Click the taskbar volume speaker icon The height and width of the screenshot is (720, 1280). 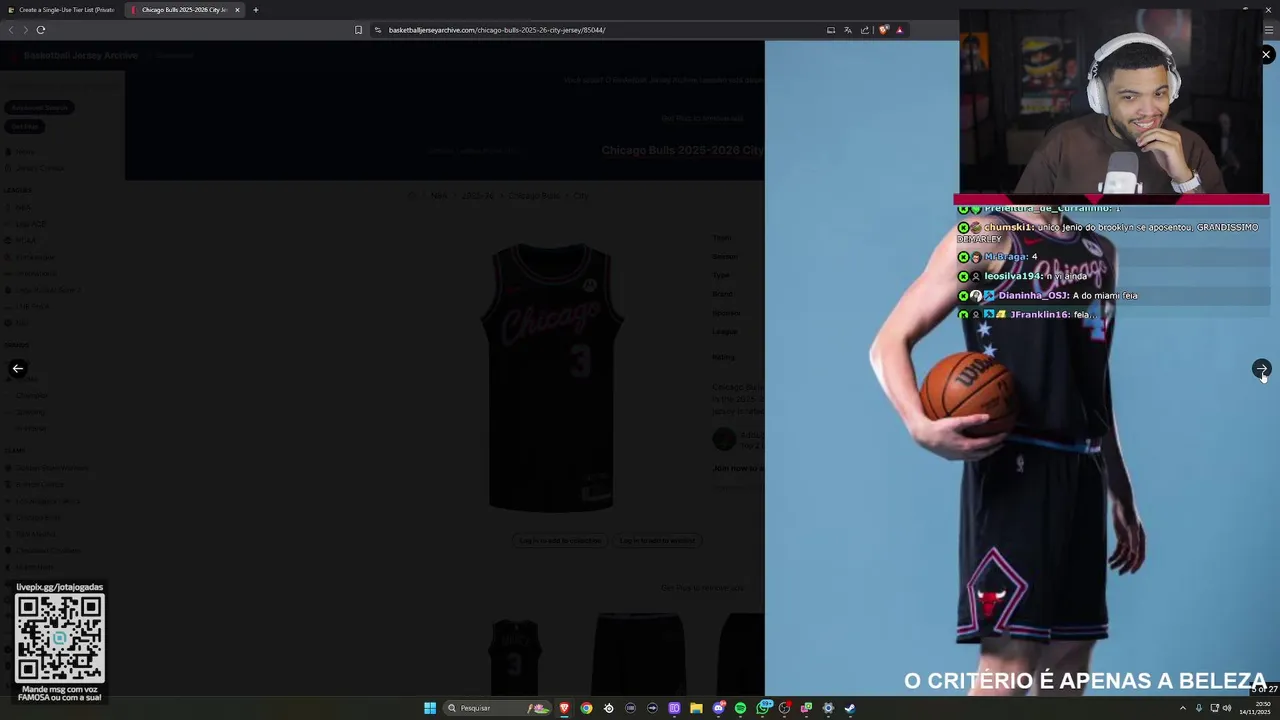point(1227,708)
